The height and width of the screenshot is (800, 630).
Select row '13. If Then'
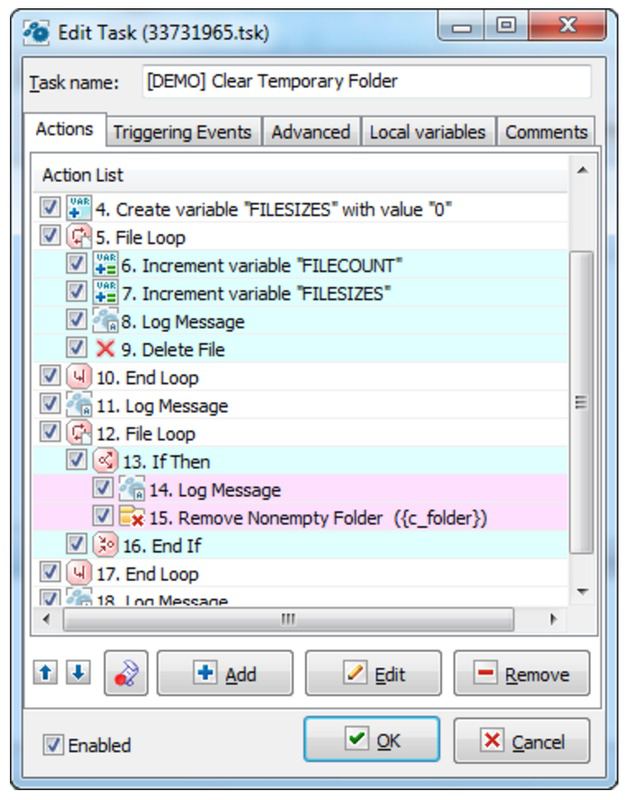[x=300, y=461]
